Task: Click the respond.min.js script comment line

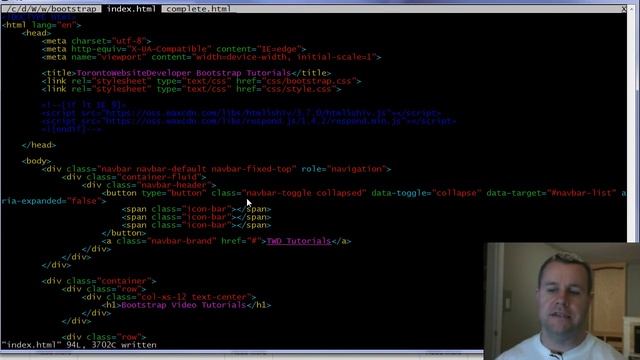Action: (249, 121)
